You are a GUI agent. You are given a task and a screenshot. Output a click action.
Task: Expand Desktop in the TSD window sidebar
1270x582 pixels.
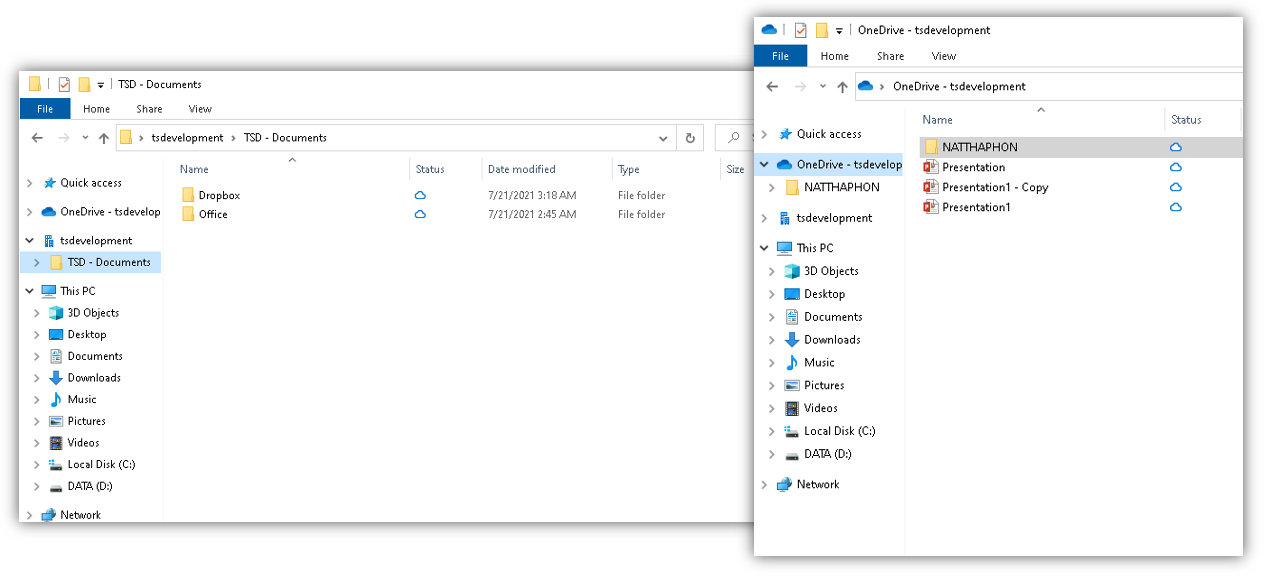click(37, 335)
